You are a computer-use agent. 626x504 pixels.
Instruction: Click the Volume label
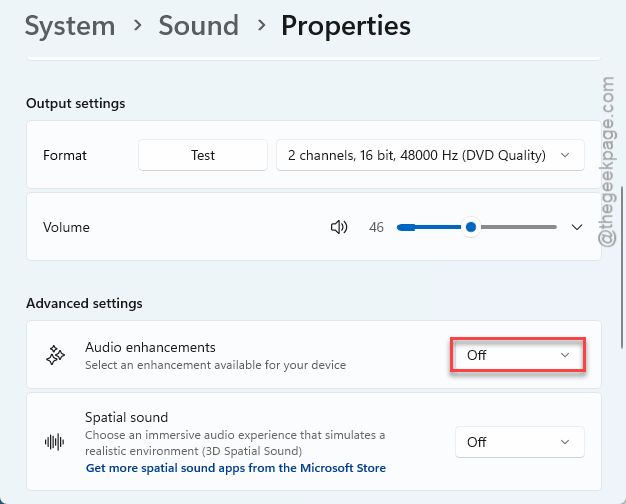[x=66, y=228]
